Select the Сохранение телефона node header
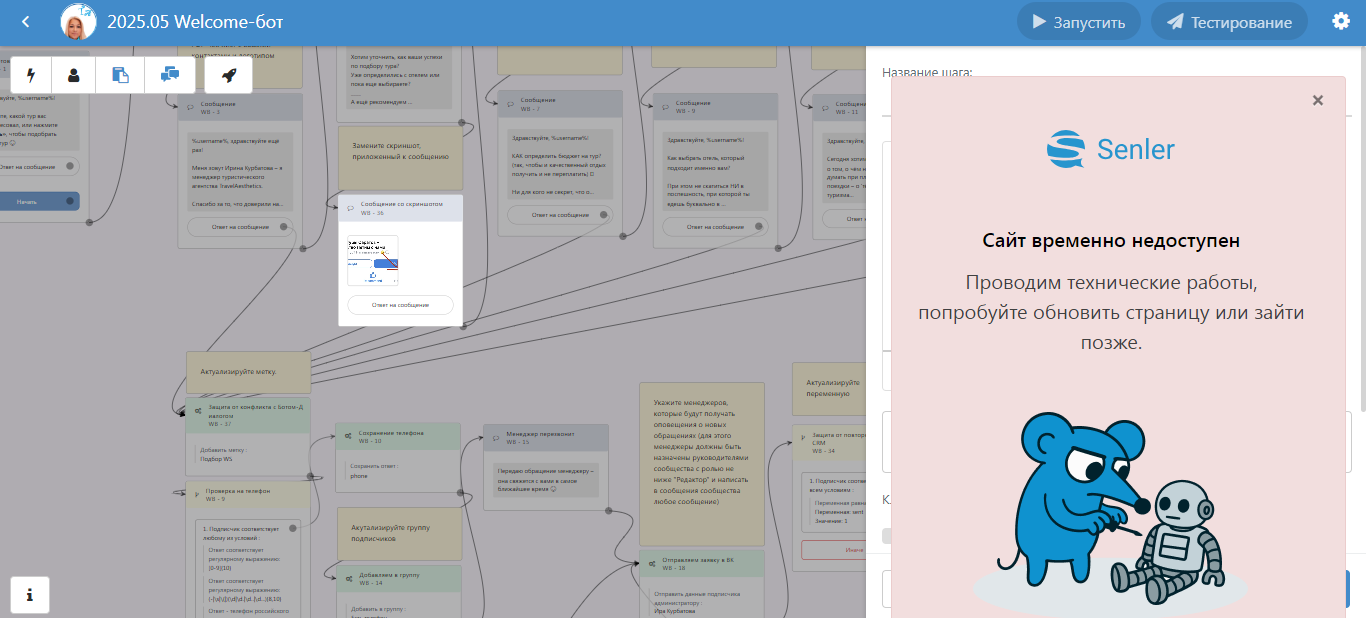 398,436
